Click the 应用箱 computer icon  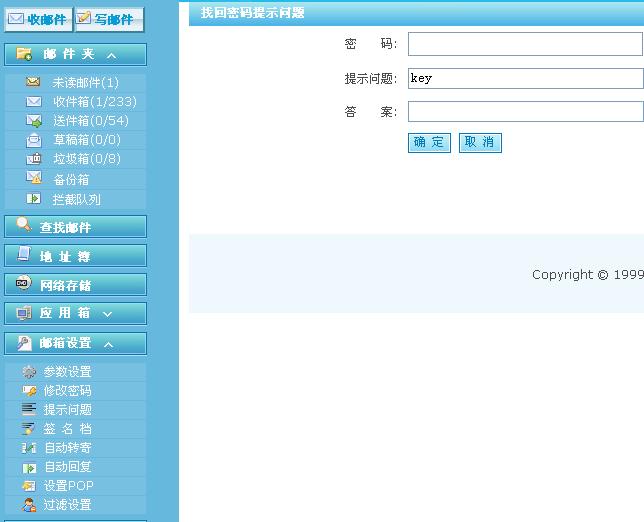(x=24, y=313)
